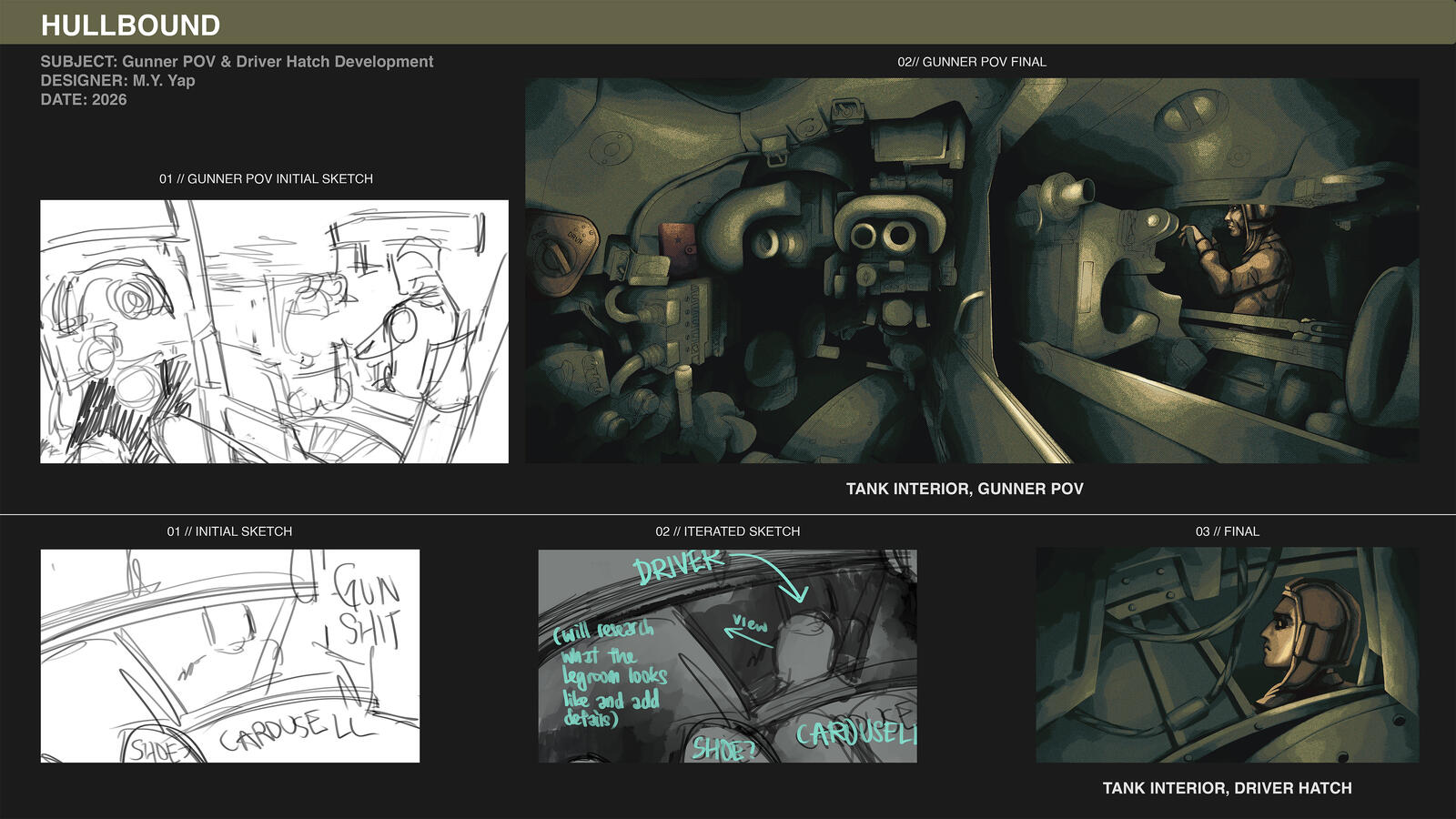The width and height of the screenshot is (1456, 819).
Task: Click the '02 // ITERATED SKETCH' label
Action: [728, 531]
